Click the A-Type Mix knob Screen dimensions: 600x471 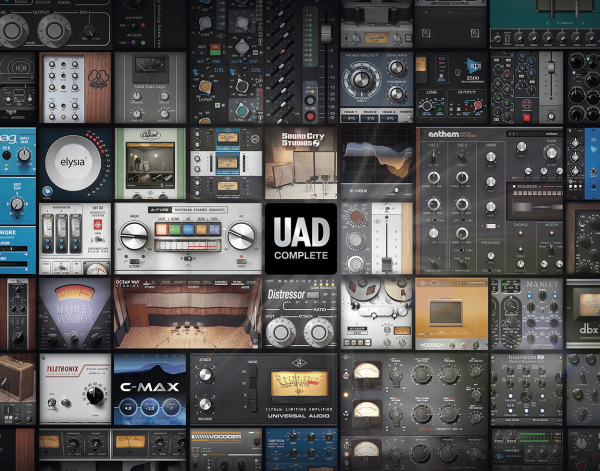241,236
